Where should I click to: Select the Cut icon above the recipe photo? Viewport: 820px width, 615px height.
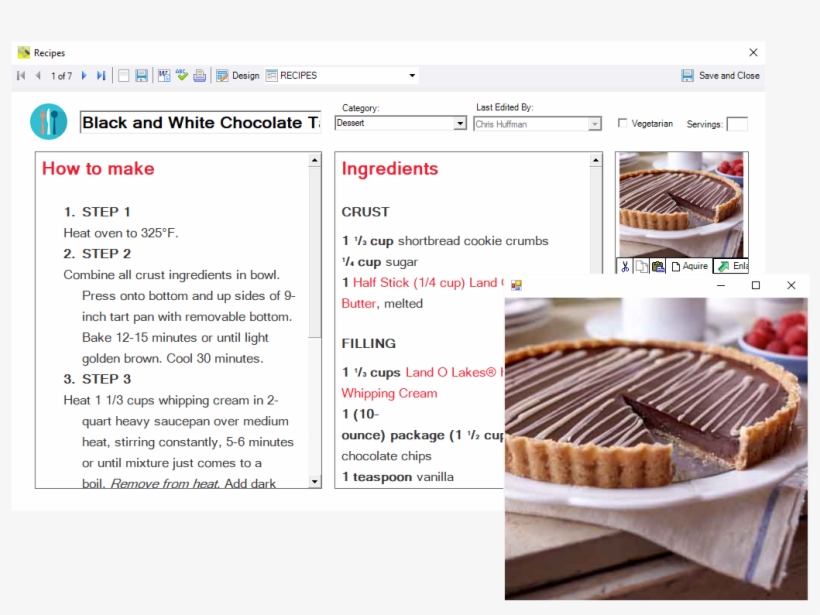[624, 265]
